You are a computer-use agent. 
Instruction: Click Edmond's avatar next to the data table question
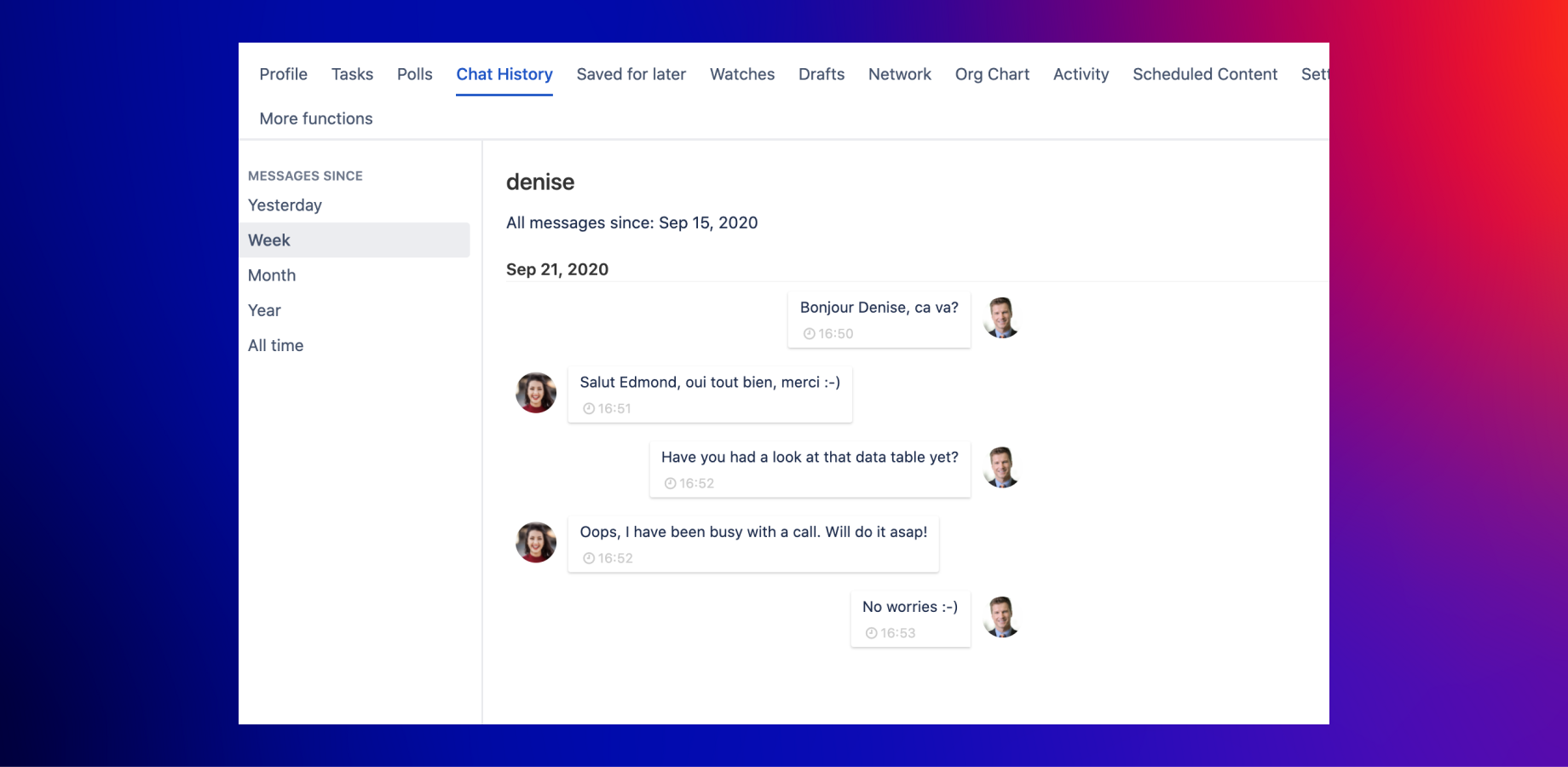(1001, 467)
